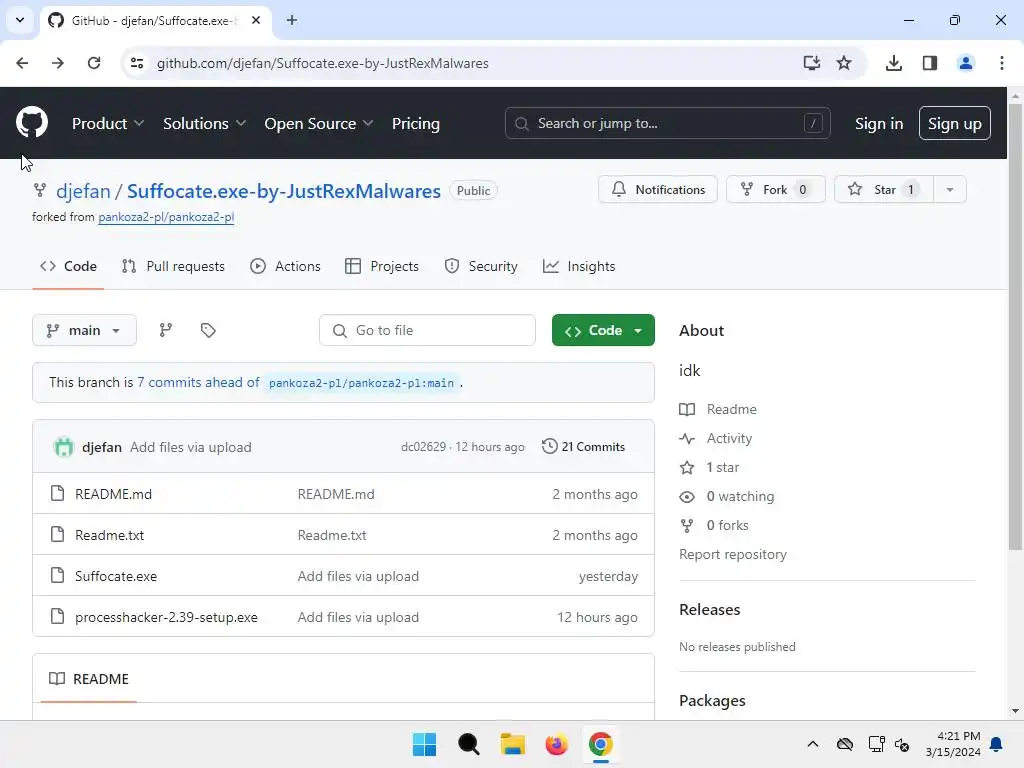Click the install app icon in the address bar
Viewport: 1024px width, 768px height.
click(x=811, y=63)
